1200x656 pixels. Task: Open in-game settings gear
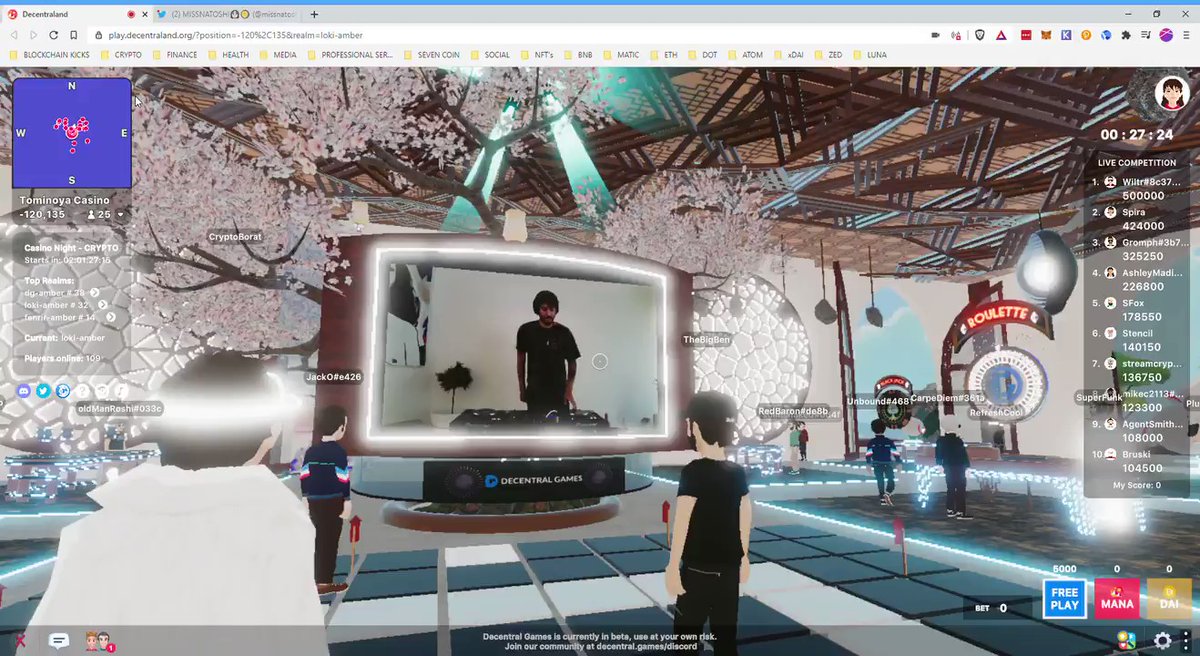(1162, 641)
